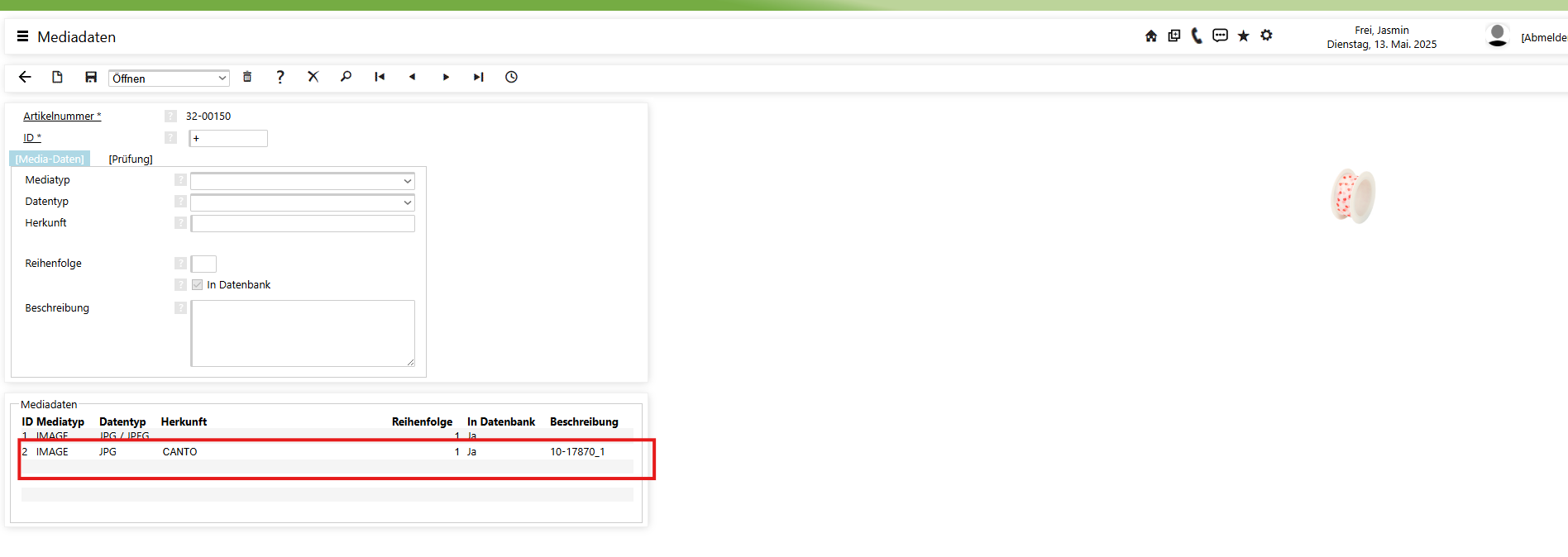Open history via clock icon
Viewport: 1568px width, 557px height.
click(x=511, y=77)
